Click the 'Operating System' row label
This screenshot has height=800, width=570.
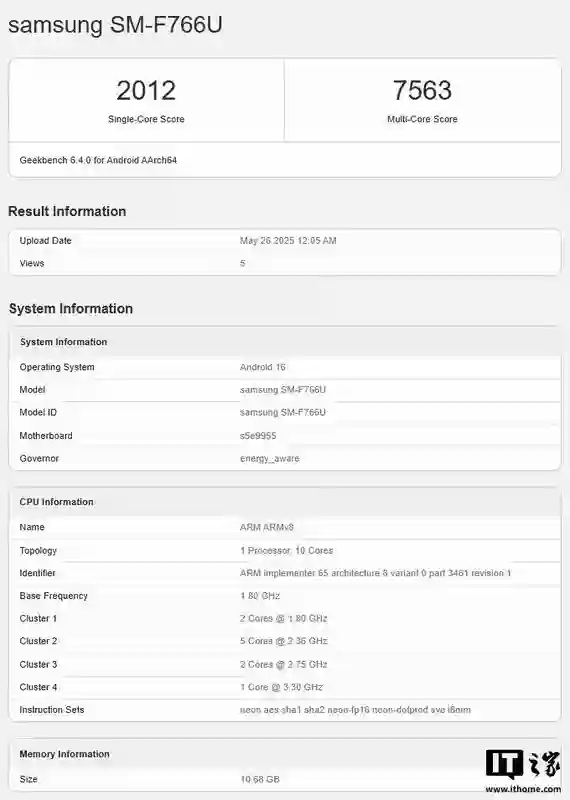[x=57, y=367]
